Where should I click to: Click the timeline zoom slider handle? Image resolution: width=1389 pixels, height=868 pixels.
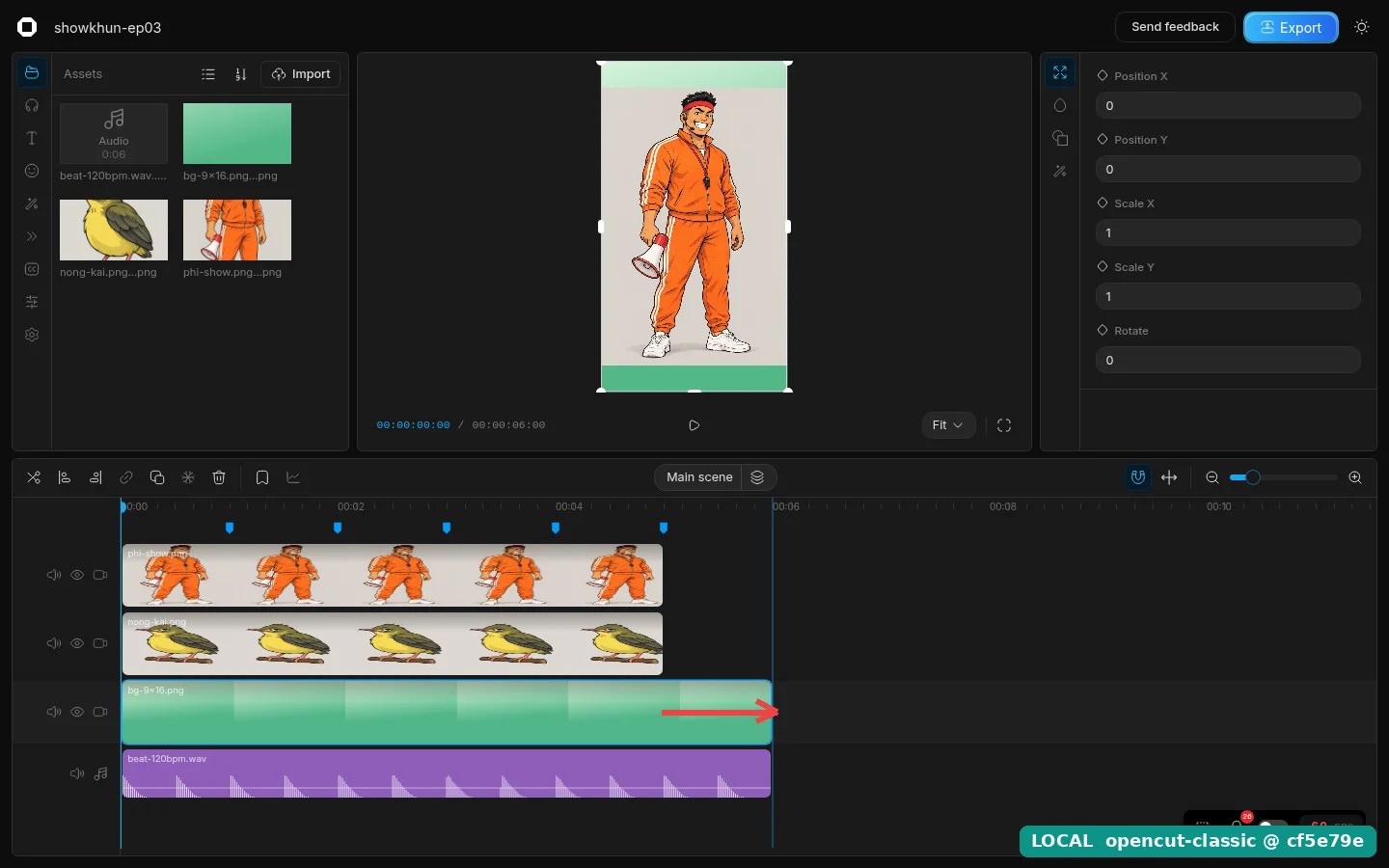[1253, 477]
